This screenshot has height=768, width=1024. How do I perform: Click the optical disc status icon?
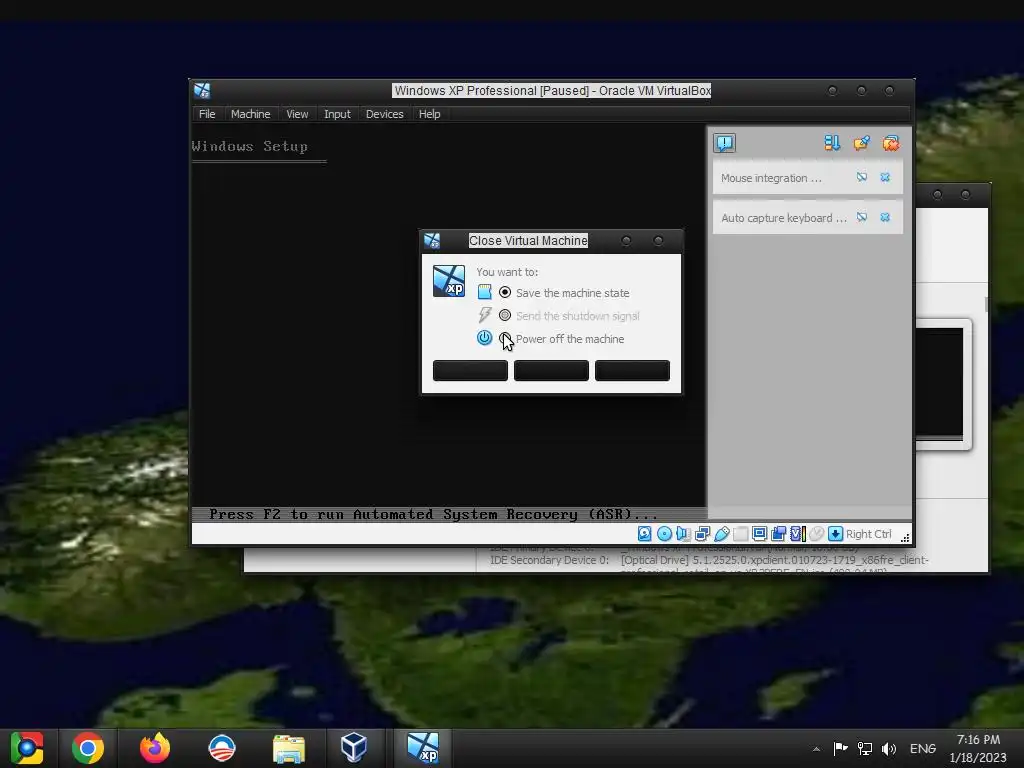[664, 534]
